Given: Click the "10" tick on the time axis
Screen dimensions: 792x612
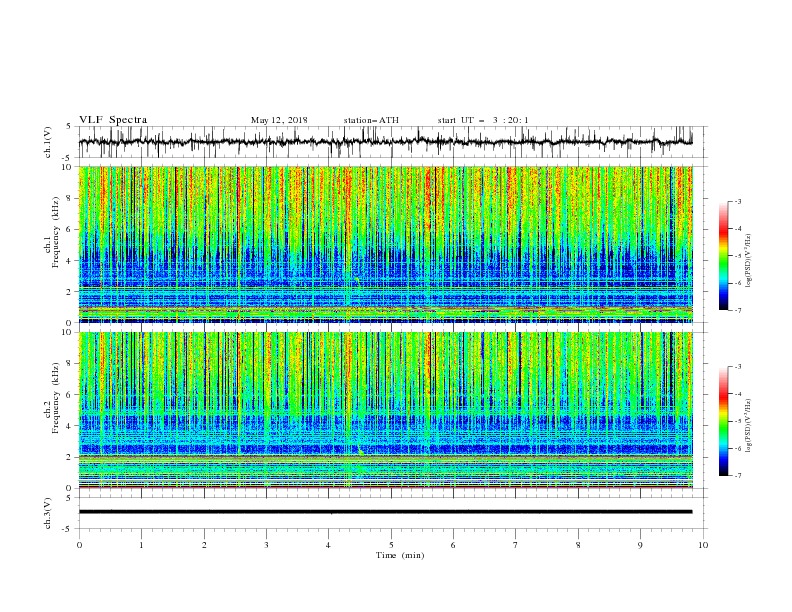Looking at the screenshot, I should point(703,545).
